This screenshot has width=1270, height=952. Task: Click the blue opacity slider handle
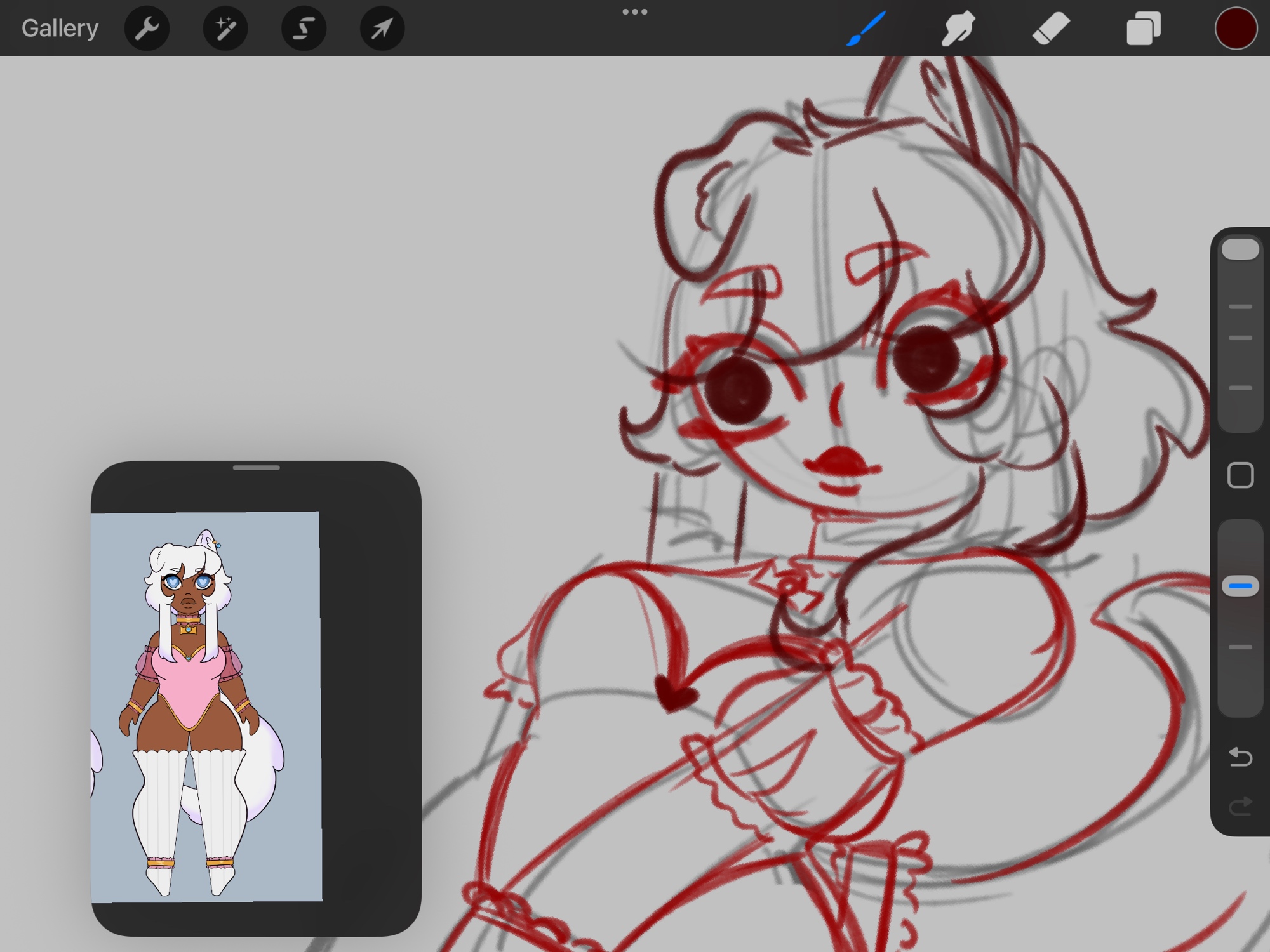coord(1240,586)
